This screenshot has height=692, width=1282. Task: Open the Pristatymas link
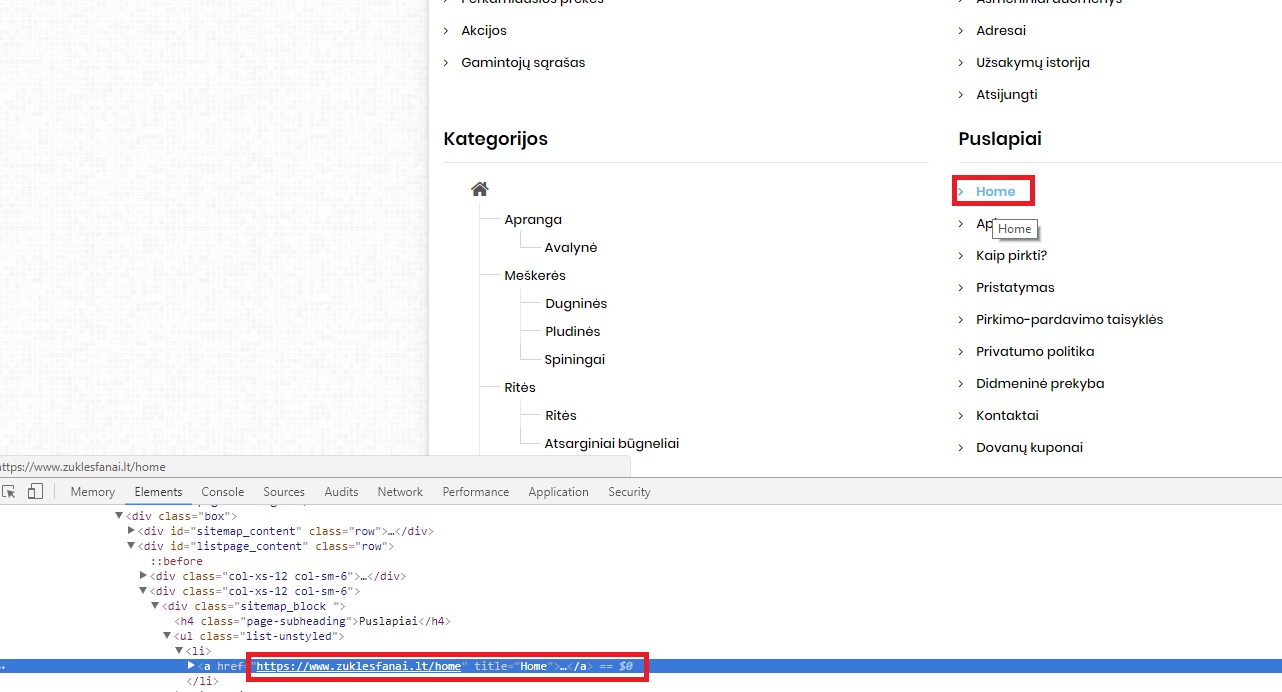pyautogui.click(x=1015, y=287)
